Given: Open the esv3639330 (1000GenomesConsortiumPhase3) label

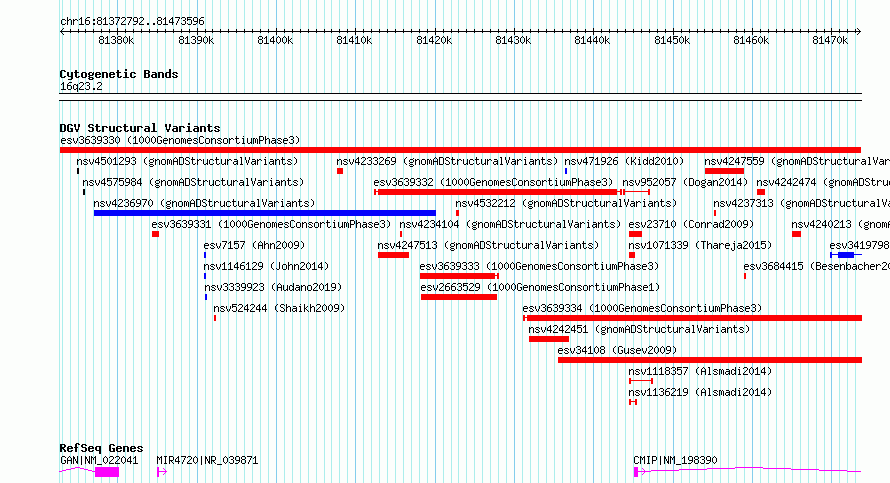Looking at the screenshot, I should point(180,140).
